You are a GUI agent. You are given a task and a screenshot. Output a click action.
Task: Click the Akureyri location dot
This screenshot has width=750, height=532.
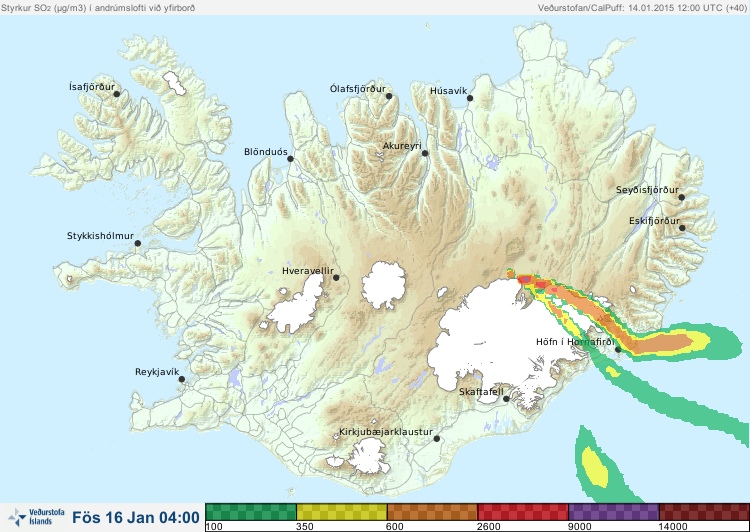click(x=425, y=153)
